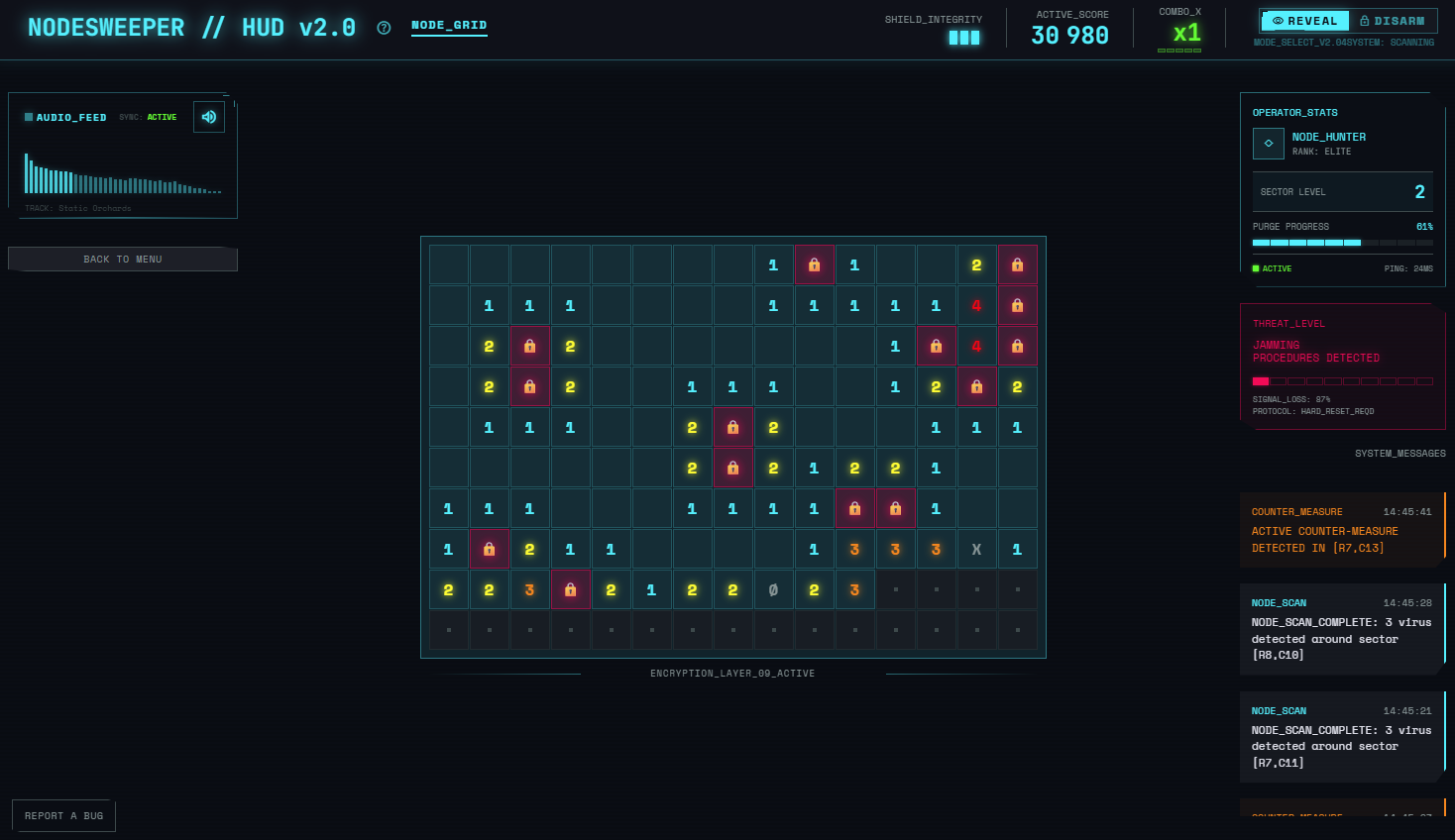The image size is (1455, 840).
Task: Click the PING: 24MS readout
Action: pos(1408,268)
